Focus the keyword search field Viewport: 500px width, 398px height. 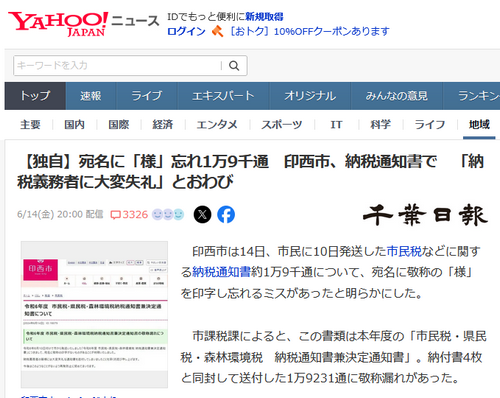tap(117, 66)
